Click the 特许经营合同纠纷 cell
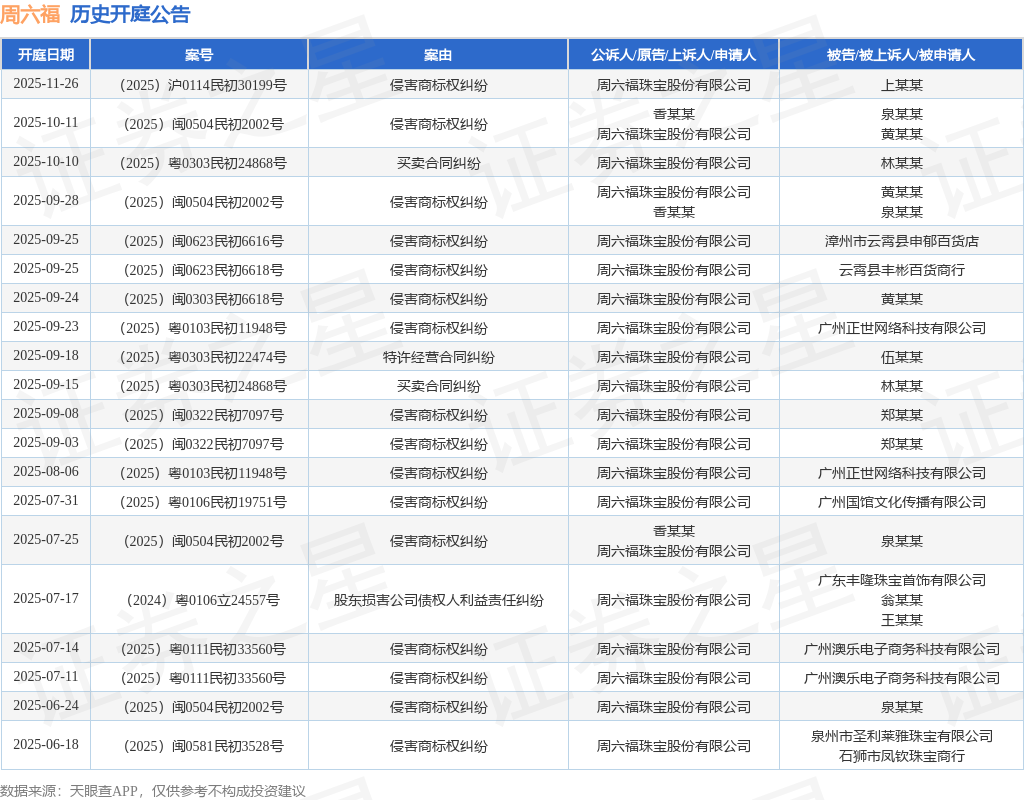The width and height of the screenshot is (1024, 800). [438, 357]
